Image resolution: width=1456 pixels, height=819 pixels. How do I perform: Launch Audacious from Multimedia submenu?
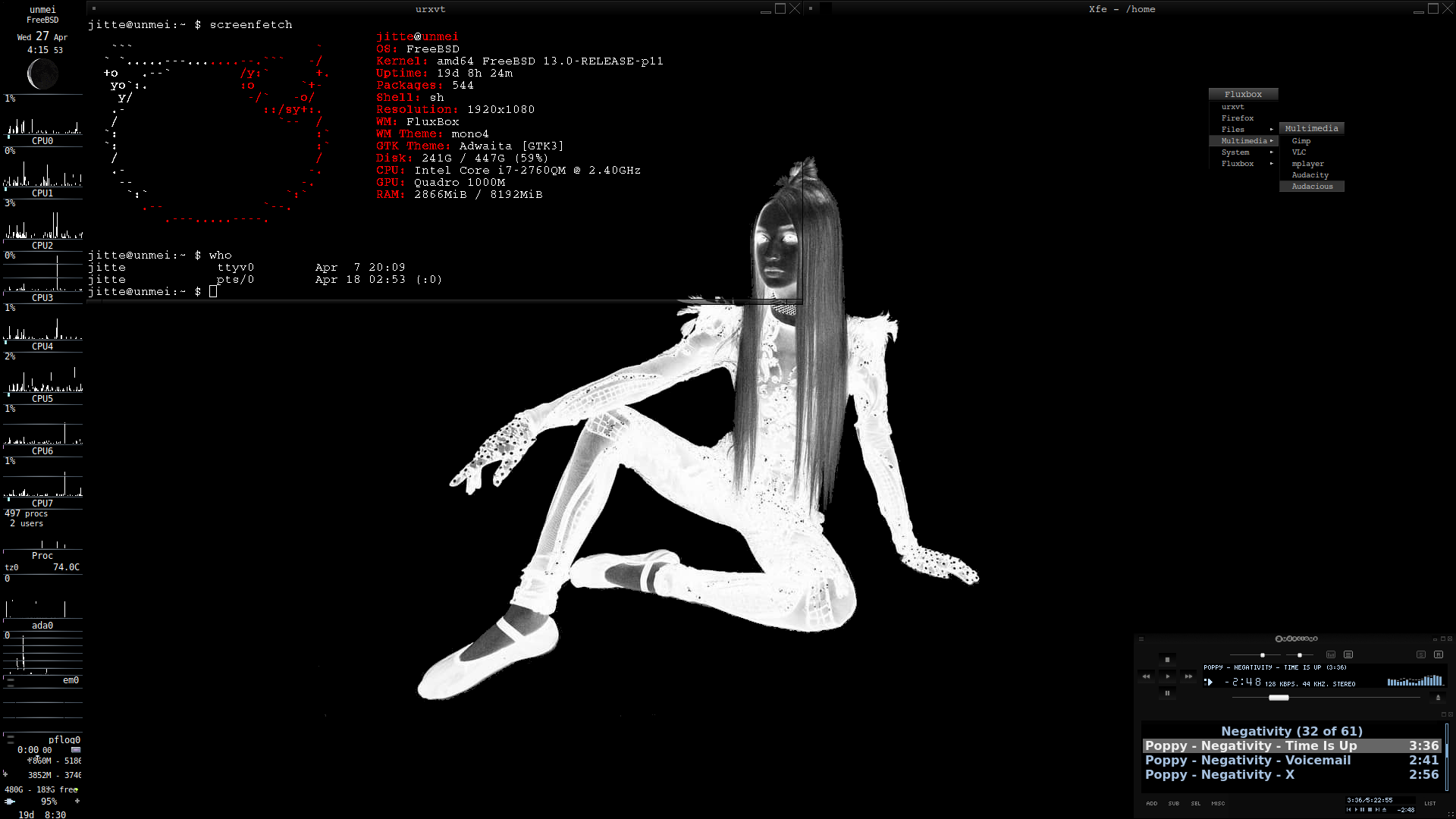point(1312,187)
